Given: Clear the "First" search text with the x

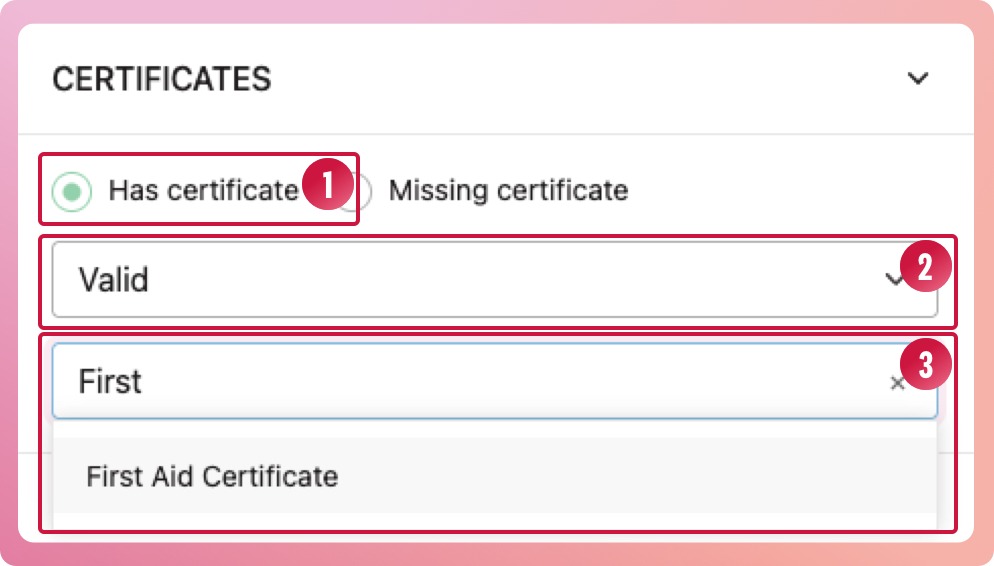Looking at the screenshot, I should pos(897,383).
